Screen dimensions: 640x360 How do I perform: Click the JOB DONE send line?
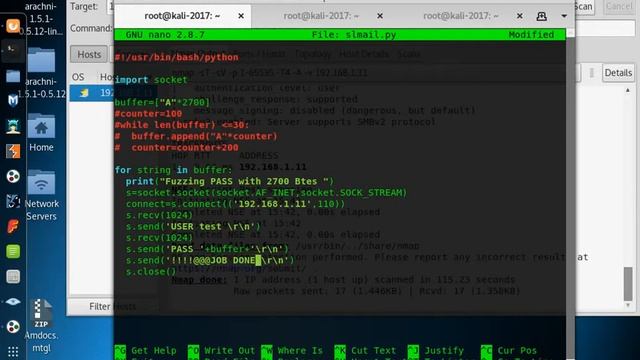[210, 260]
